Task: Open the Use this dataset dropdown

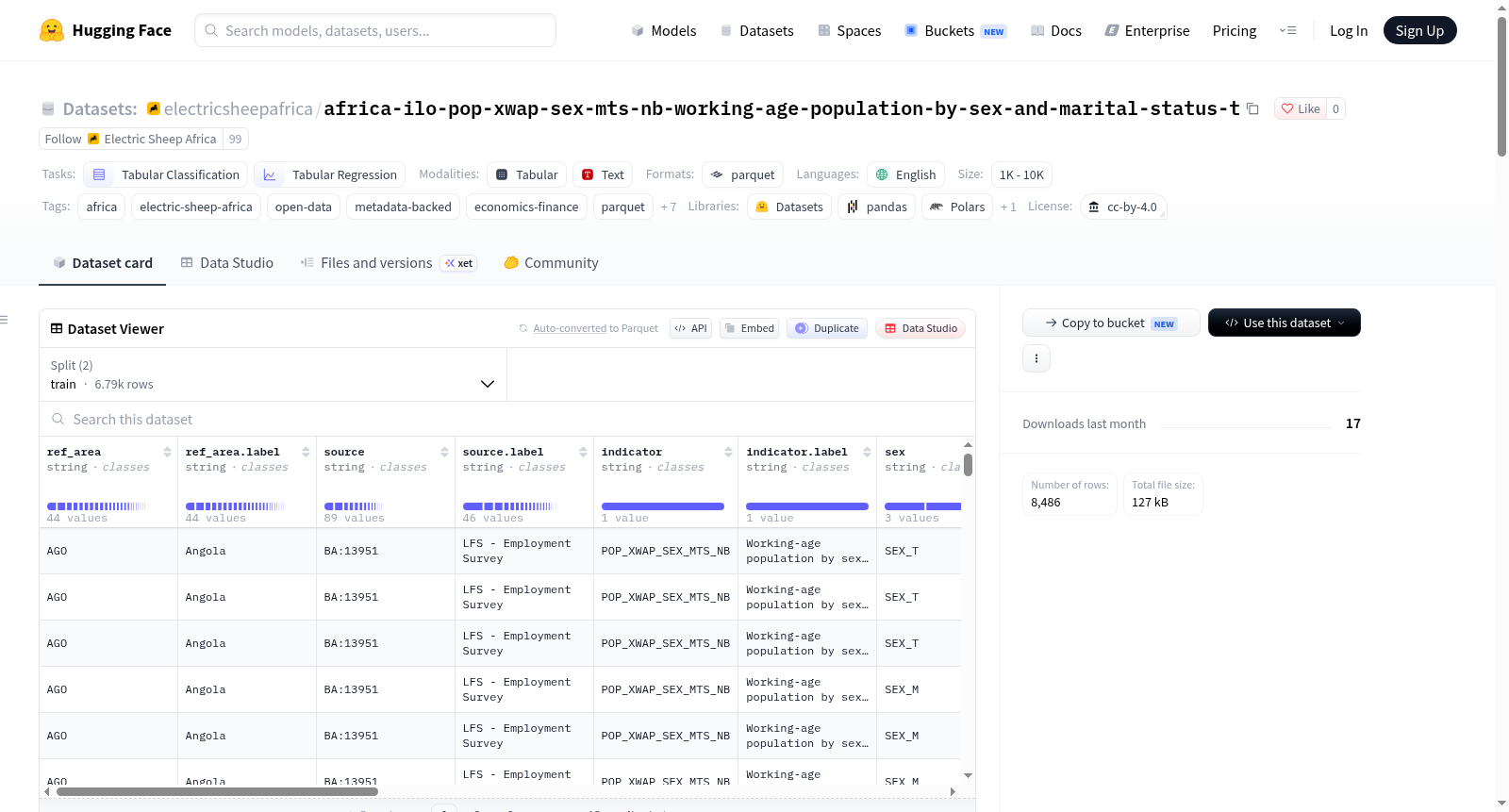Action: point(1285,323)
